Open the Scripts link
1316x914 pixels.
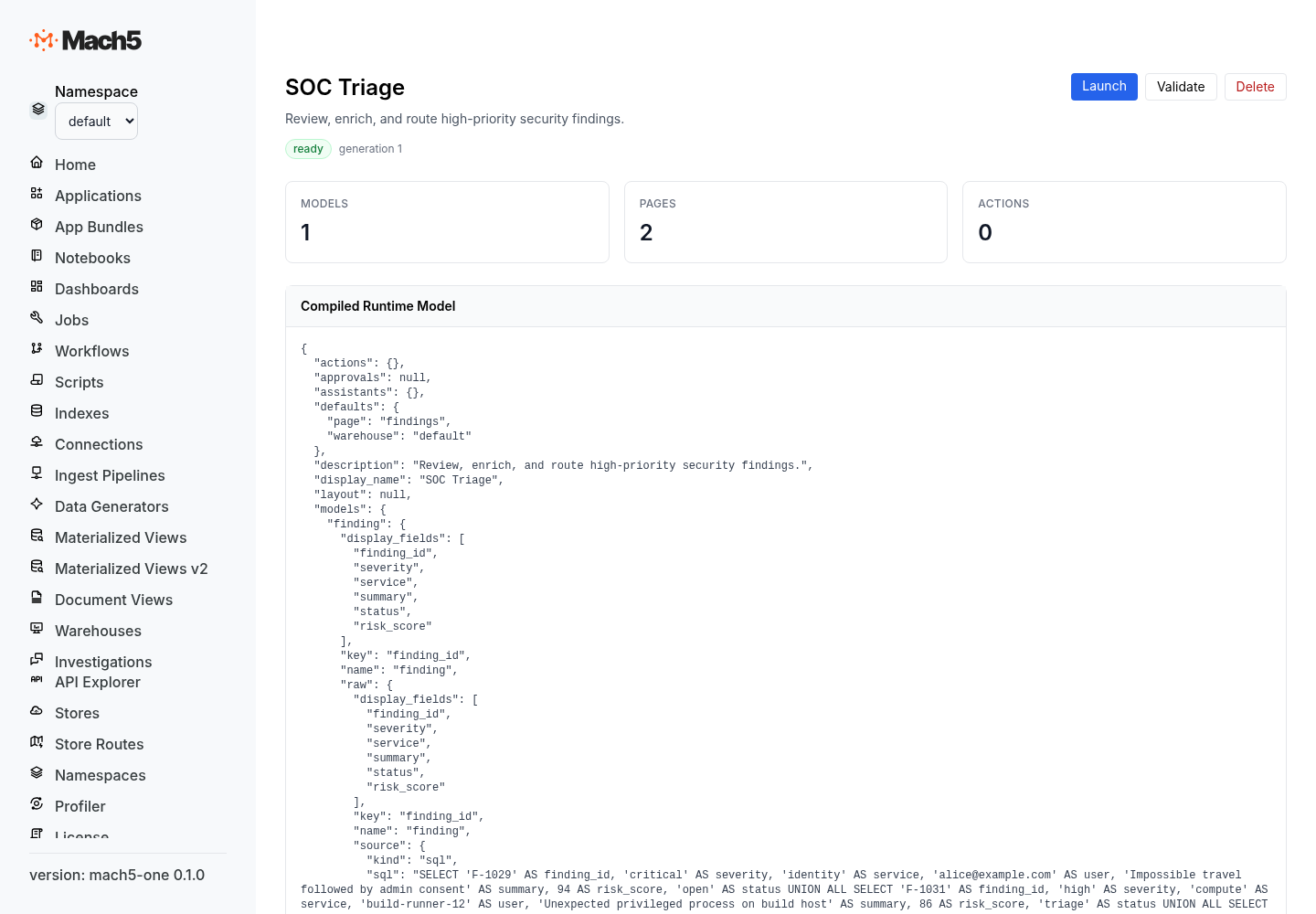click(x=79, y=382)
